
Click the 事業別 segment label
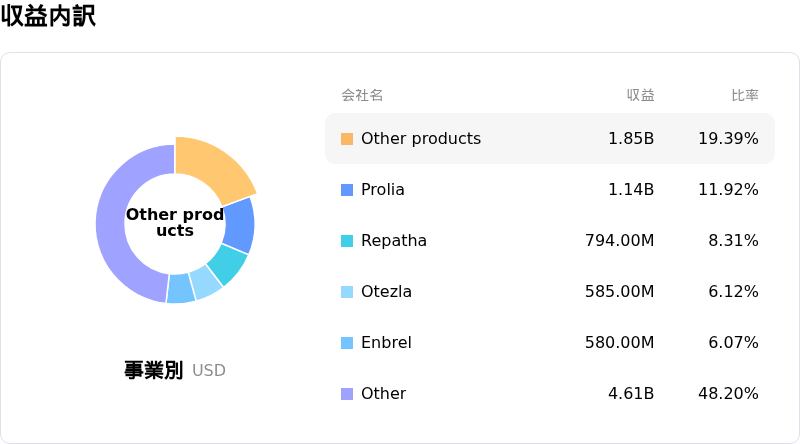(x=153, y=370)
